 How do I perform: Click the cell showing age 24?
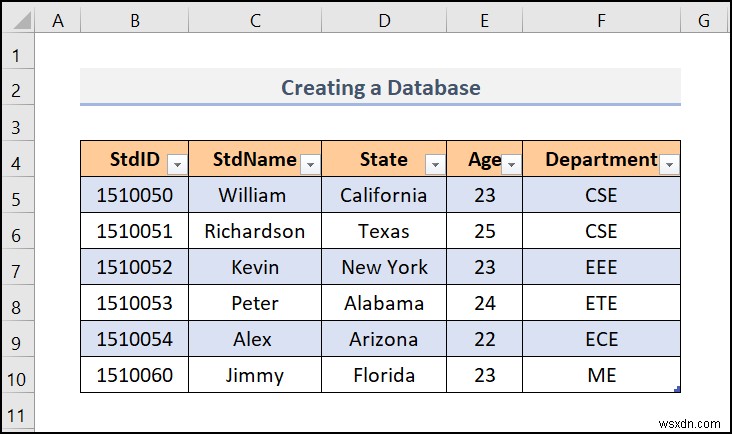(x=485, y=304)
